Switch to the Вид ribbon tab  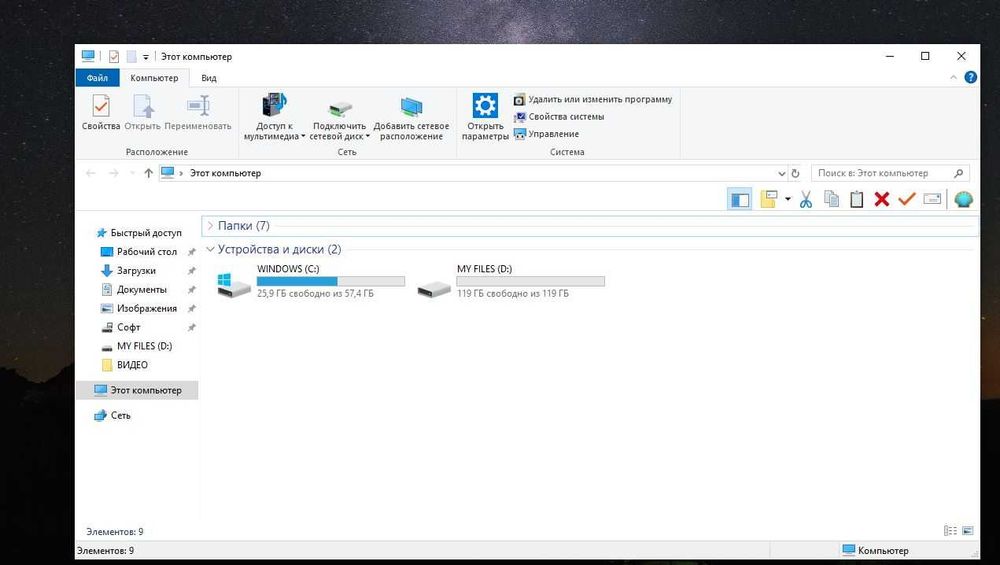209,78
